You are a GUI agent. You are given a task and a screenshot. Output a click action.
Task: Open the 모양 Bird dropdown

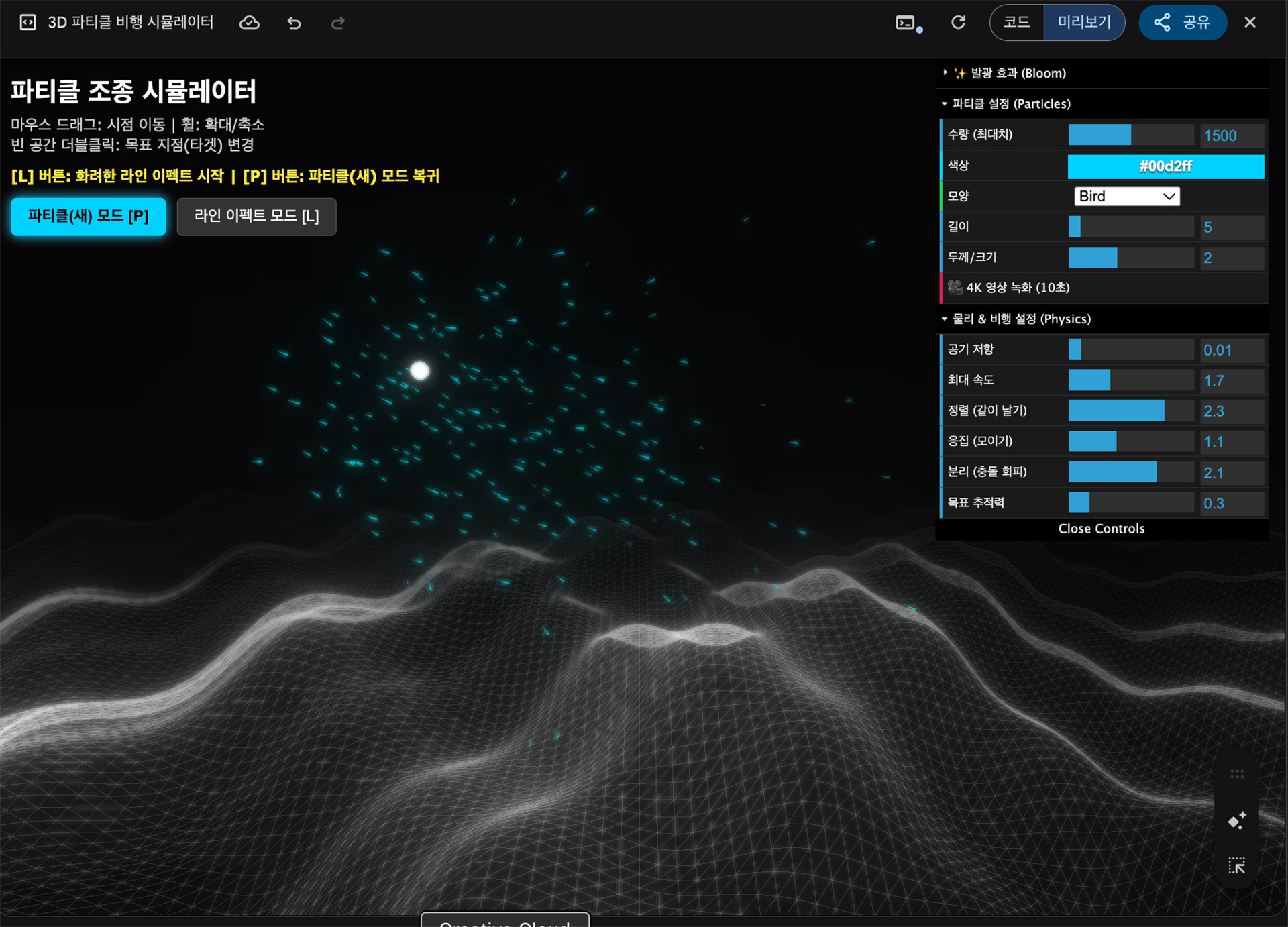pyautogui.click(x=1126, y=197)
